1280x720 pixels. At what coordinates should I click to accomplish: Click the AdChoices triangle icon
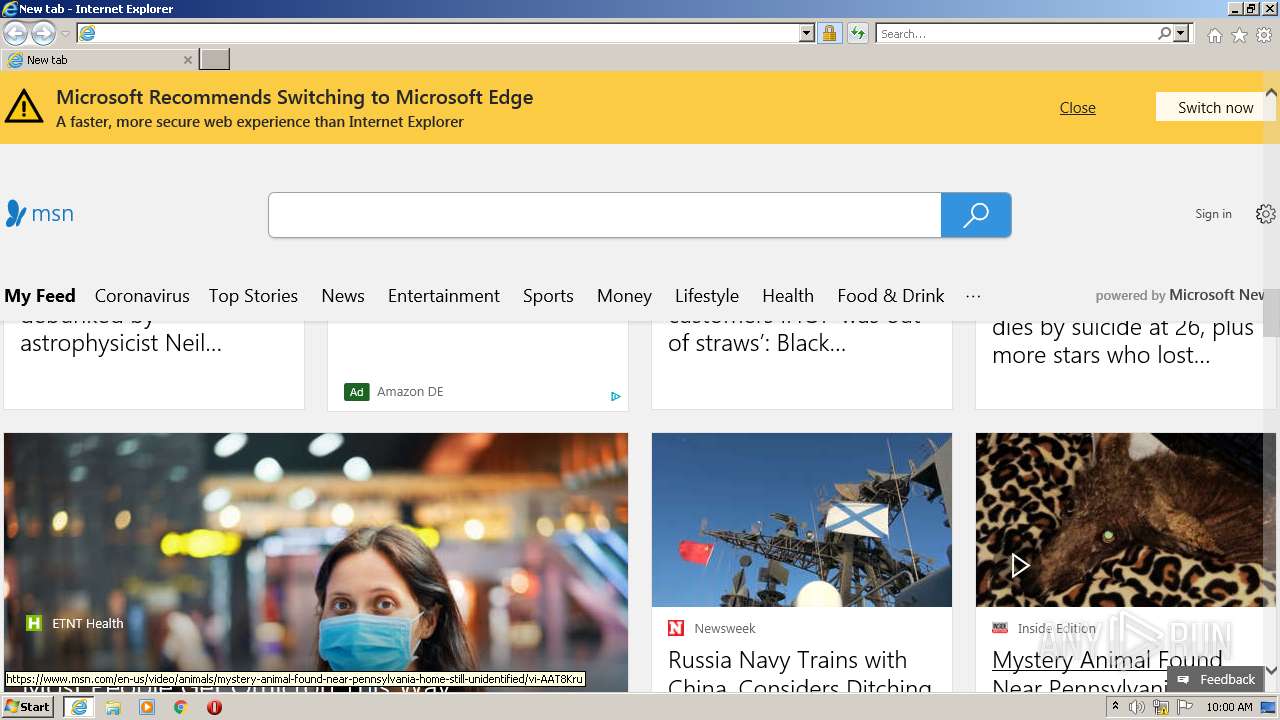(x=616, y=396)
